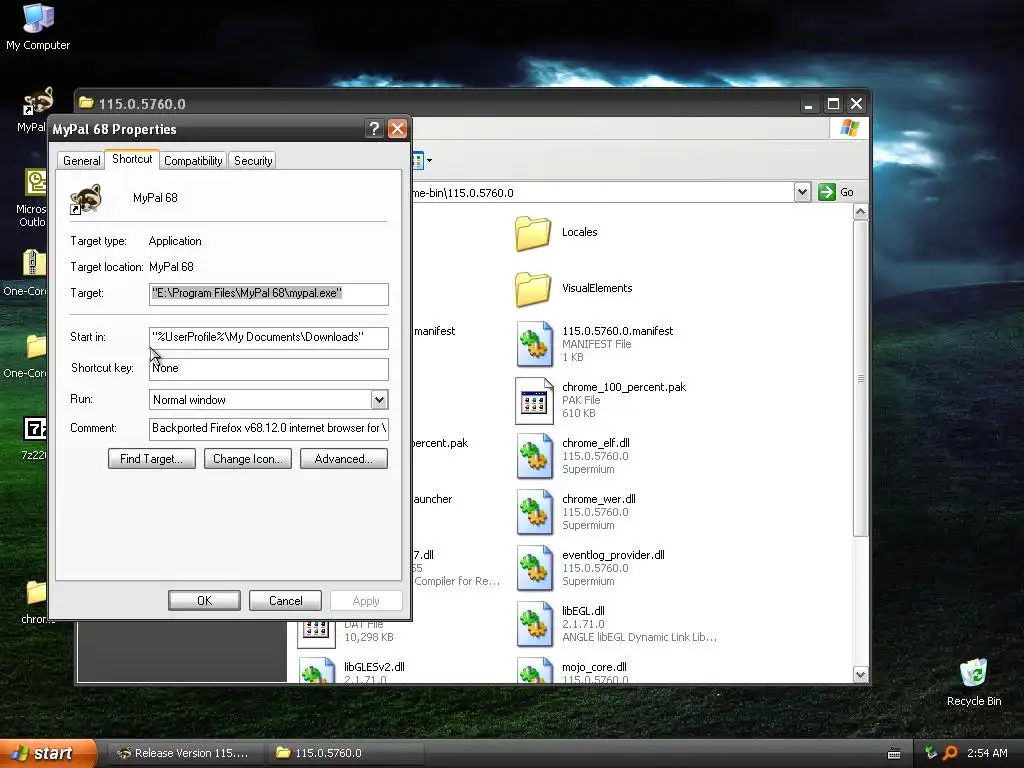Open Microsoft Outlook desktop icon
Screen dimensions: 1024x768
tap(36, 182)
